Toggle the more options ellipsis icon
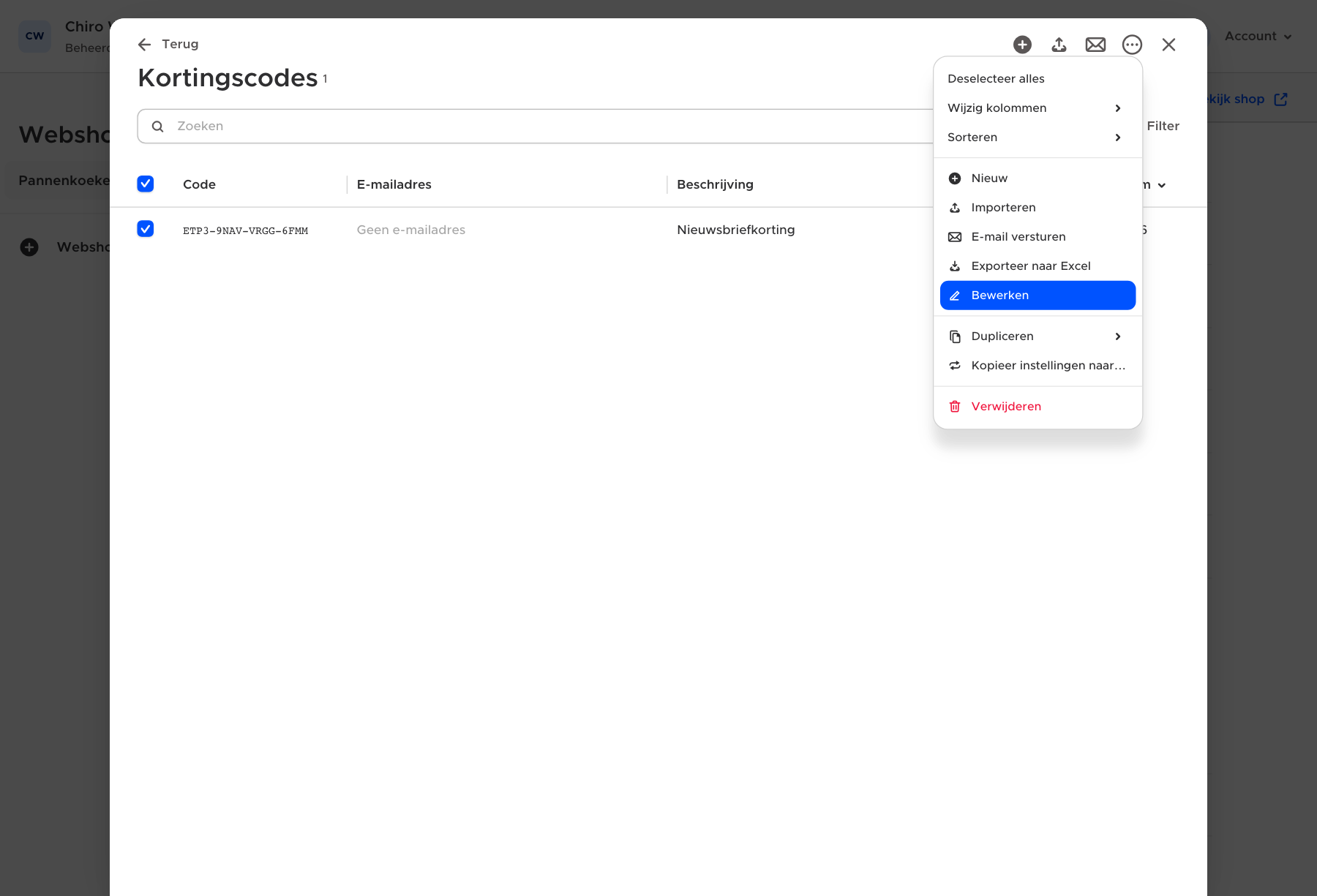The image size is (1317, 896). 1132,45
